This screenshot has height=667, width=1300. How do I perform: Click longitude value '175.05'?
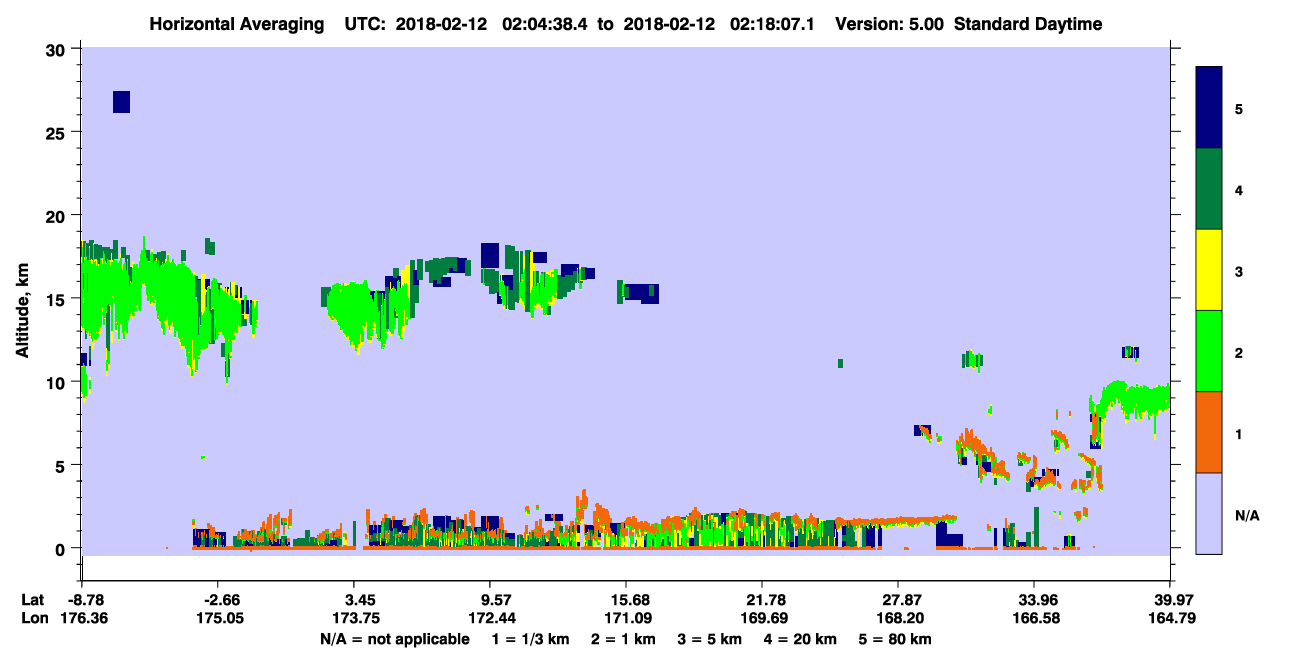[219, 619]
